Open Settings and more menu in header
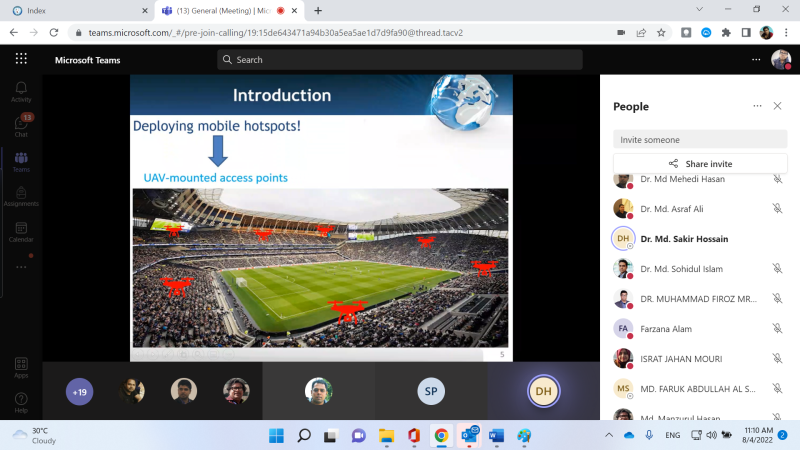 (756, 60)
